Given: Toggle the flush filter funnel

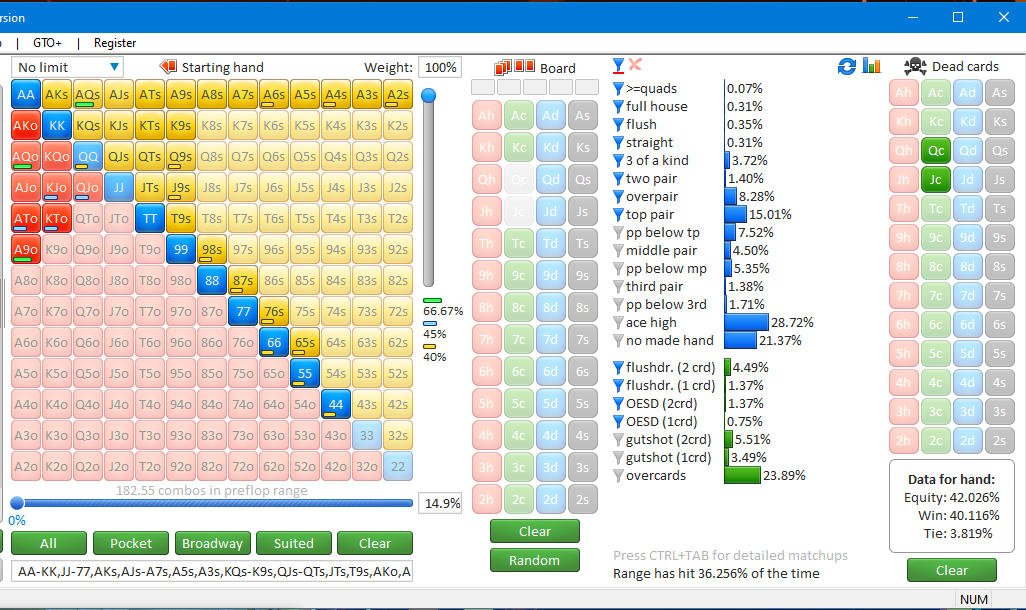Looking at the screenshot, I should tap(618, 124).
